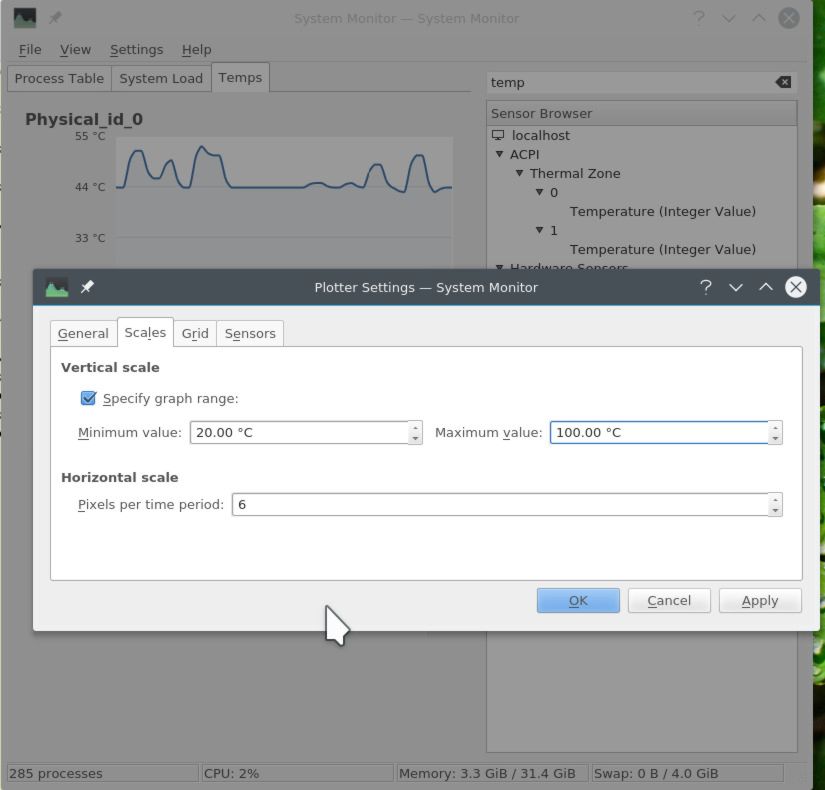Viewport: 825px width, 790px height.
Task: Click the 285 processes status entry
Action: pos(102,773)
